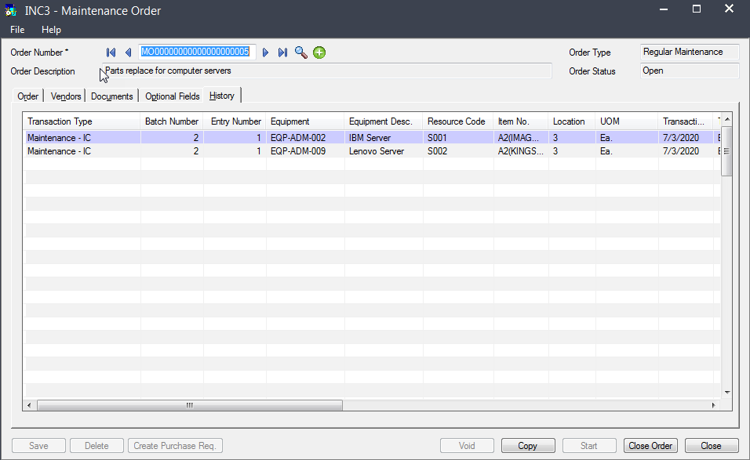The height and width of the screenshot is (460, 750).
Task: Click the Equipment Desc. column header
Action: click(x=384, y=121)
